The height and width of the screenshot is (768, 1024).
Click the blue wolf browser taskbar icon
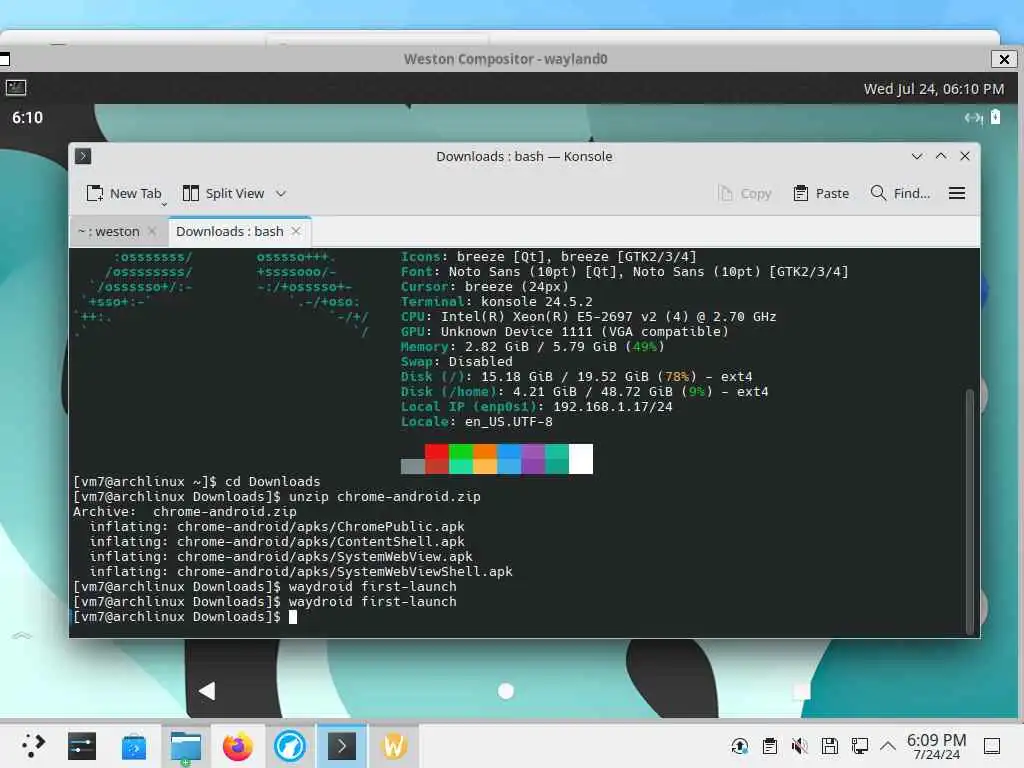(289, 746)
